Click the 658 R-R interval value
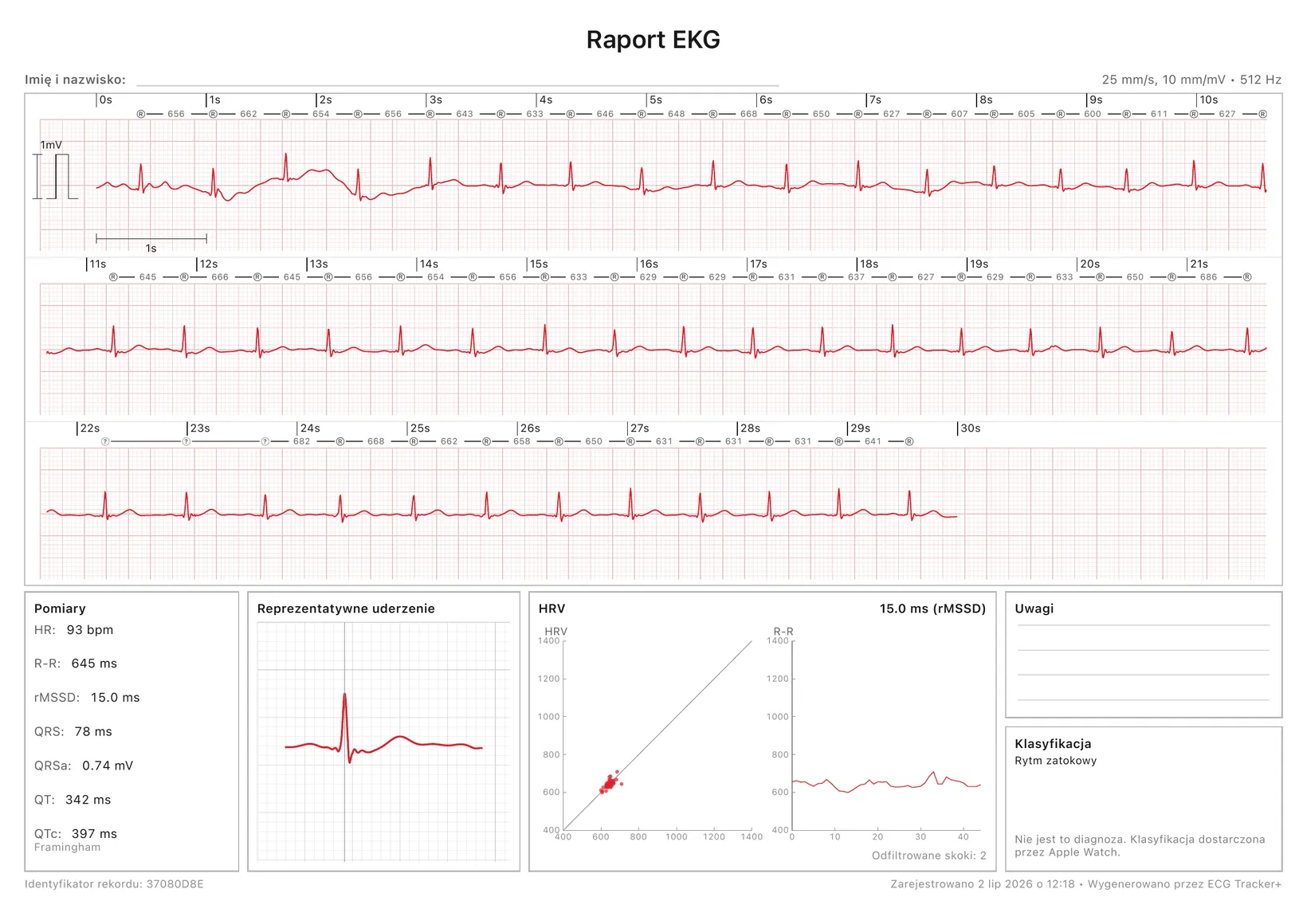This screenshot has height=924, width=1307. pyautogui.click(x=522, y=441)
